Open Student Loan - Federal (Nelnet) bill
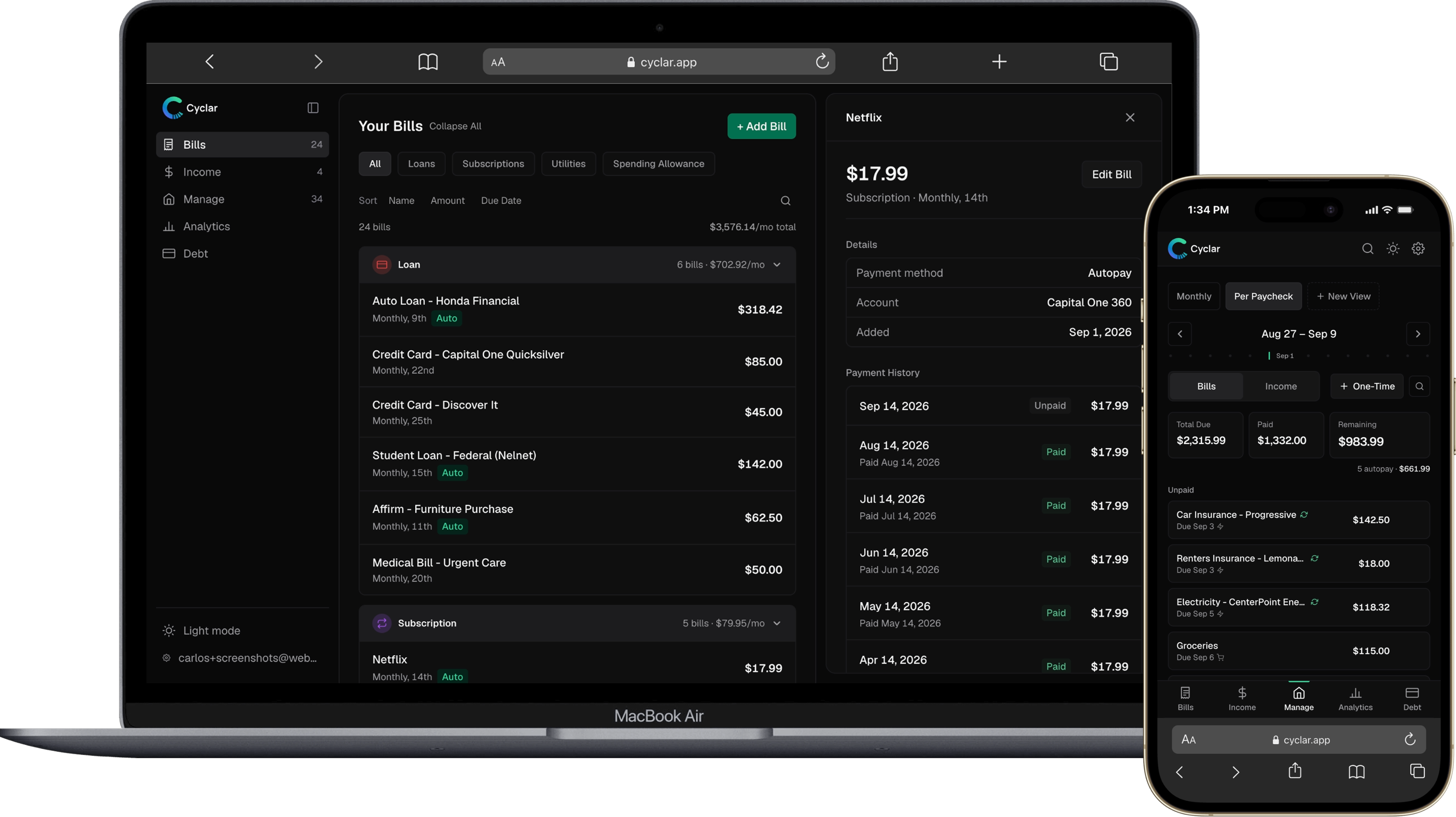Image resolution: width=1456 pixels, height=817 pixels. tap(577, 464)
